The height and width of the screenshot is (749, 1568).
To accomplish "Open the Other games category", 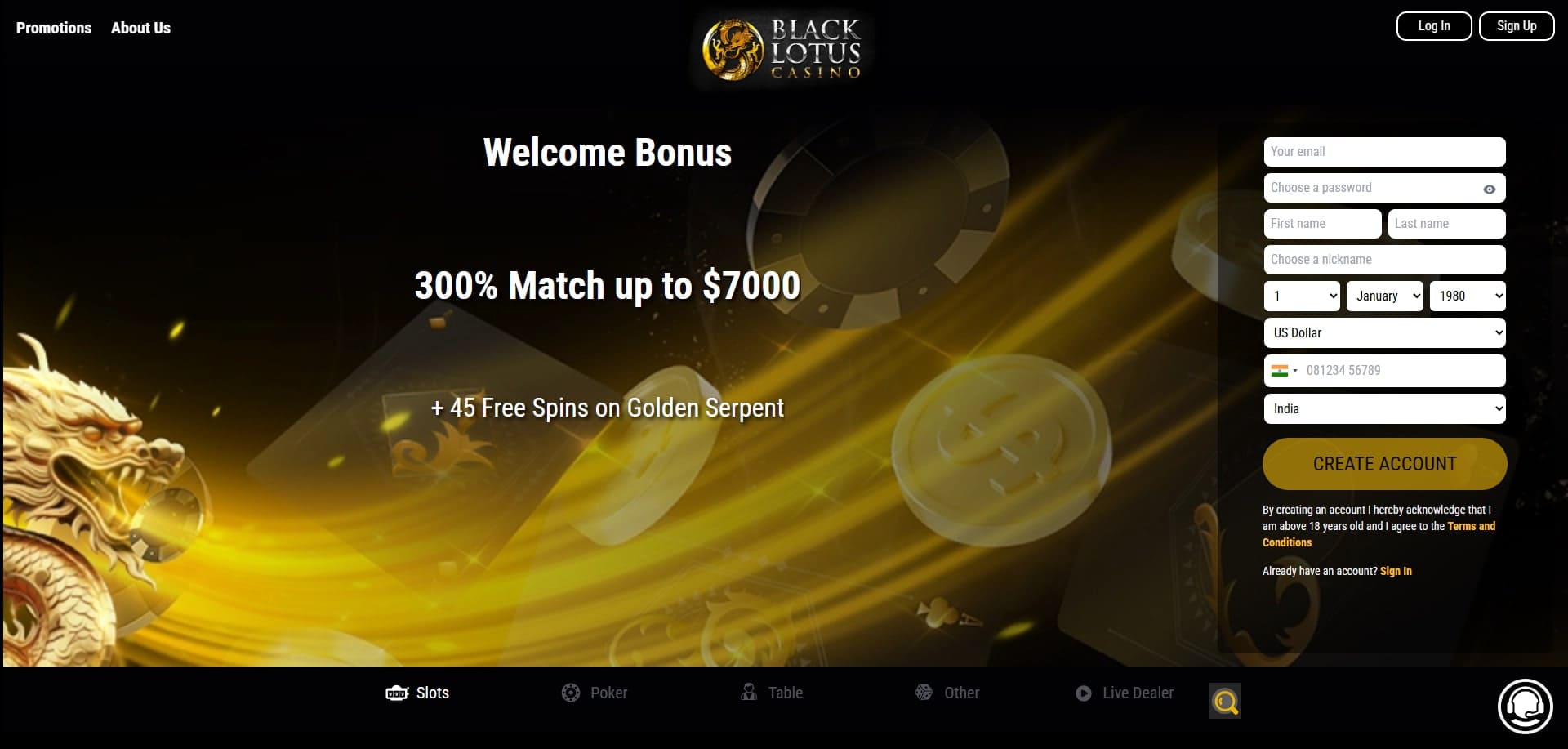I will coord(947,693).
